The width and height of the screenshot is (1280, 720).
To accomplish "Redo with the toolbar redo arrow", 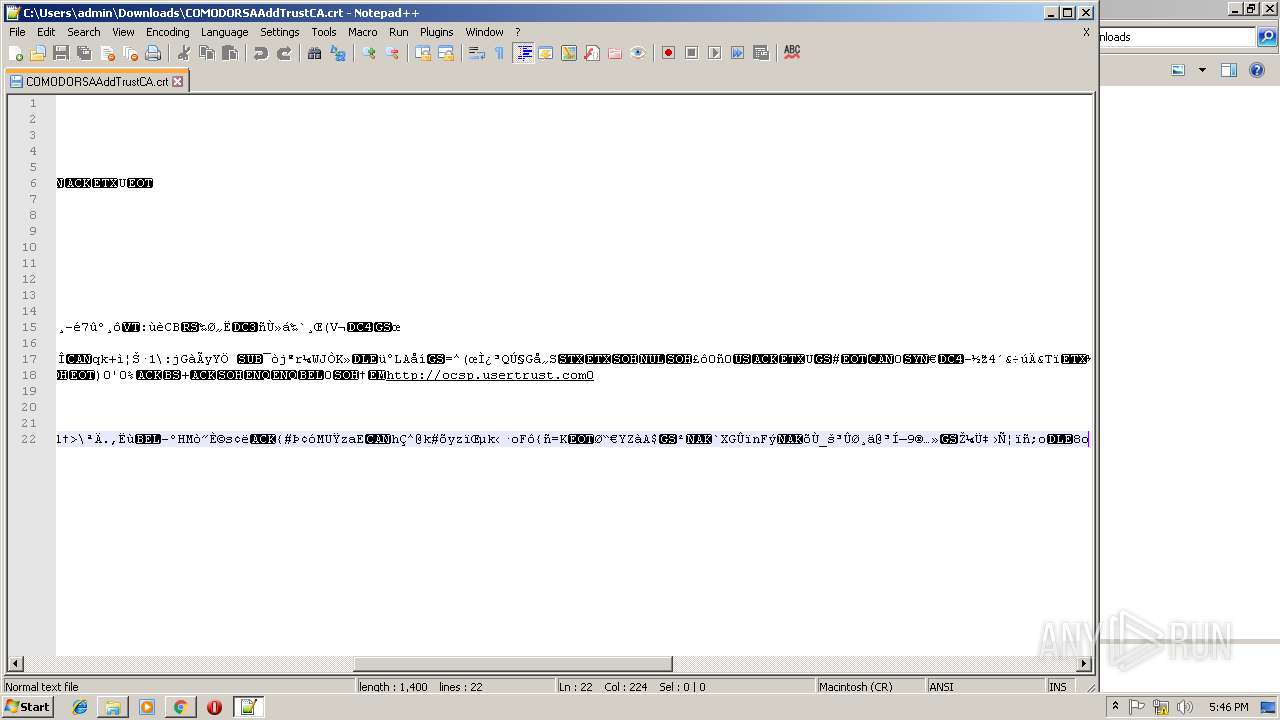I will click(284, 53).
